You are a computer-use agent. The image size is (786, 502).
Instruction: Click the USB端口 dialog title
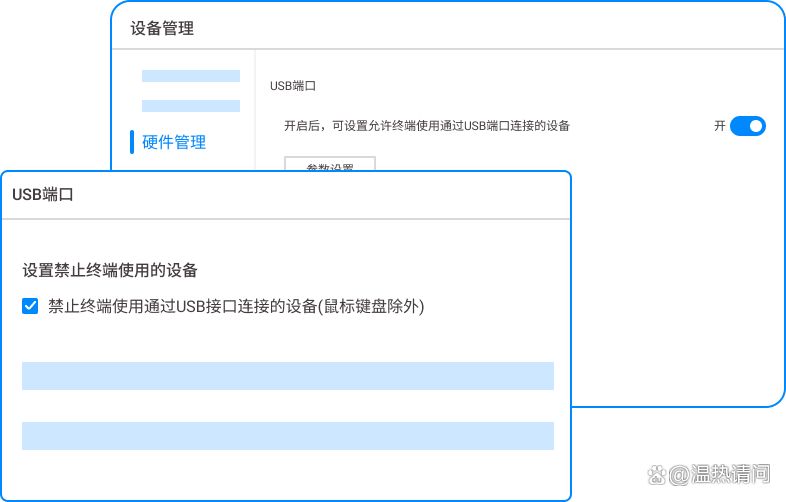pos(43,195)
